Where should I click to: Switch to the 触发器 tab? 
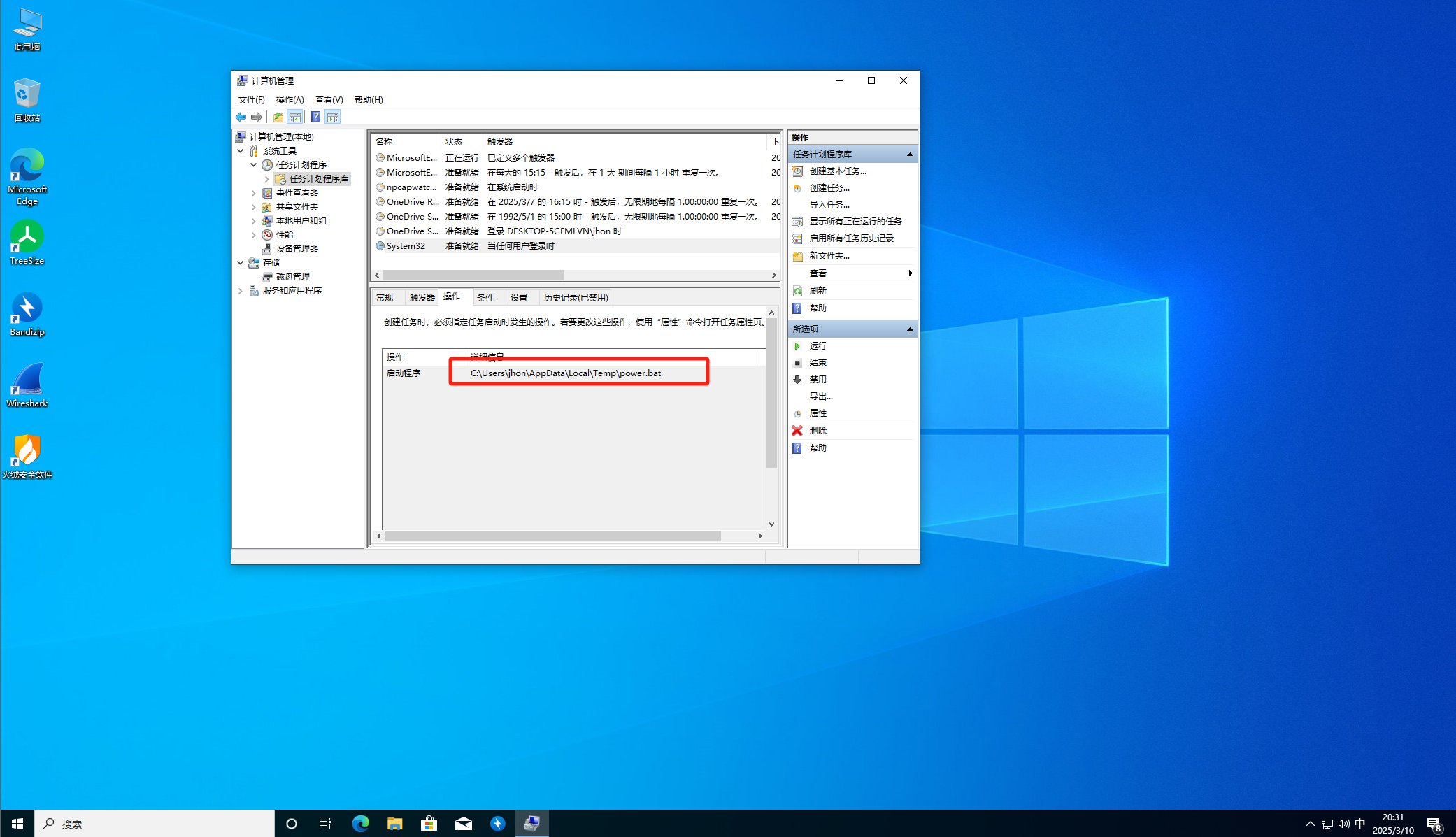point(422,298)
